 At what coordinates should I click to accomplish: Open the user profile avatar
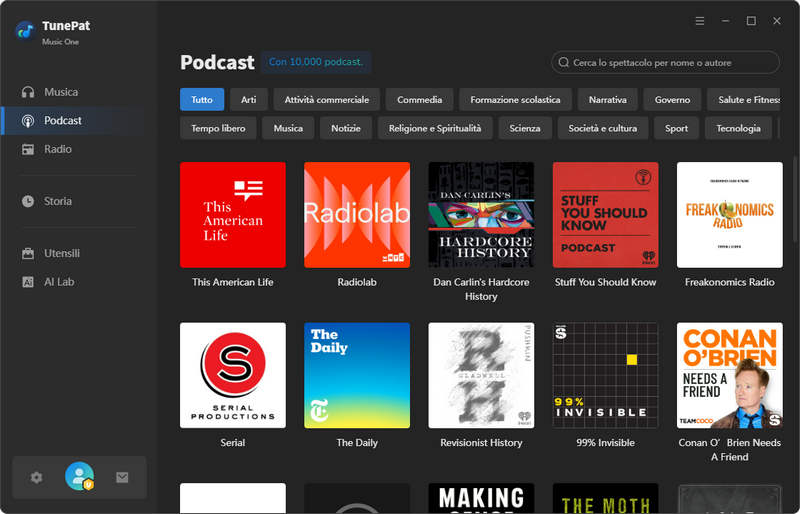(79, 476)
